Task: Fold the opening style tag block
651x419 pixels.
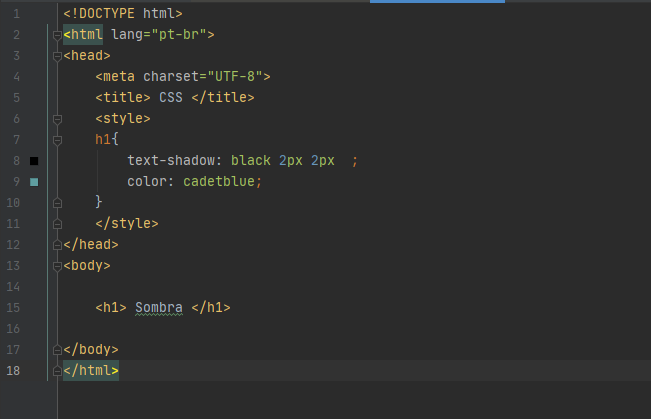Action: point(57,119)
